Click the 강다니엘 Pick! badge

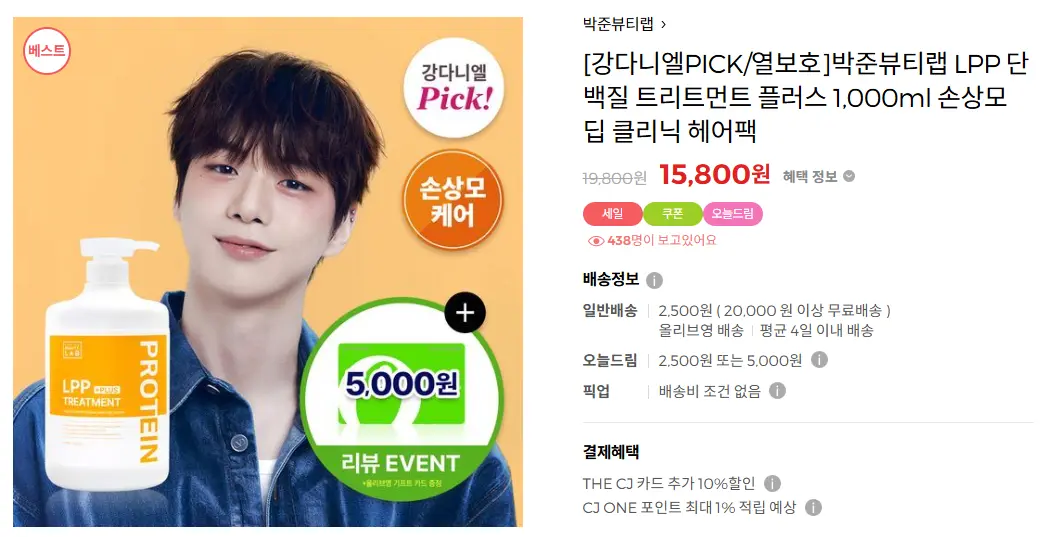[x=455, y=88]
